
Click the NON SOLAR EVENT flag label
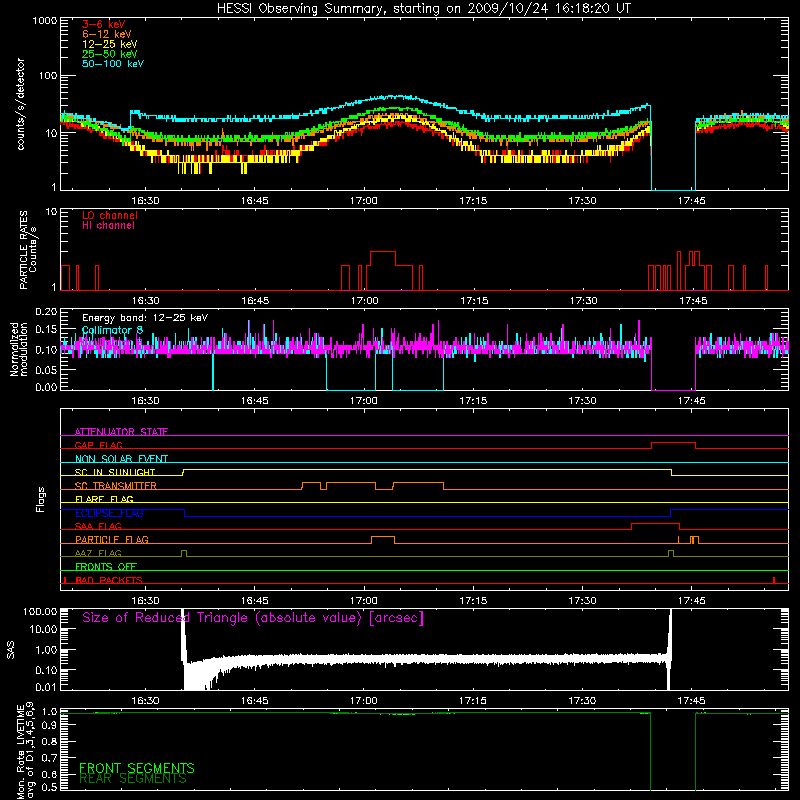[x=121, y=459]
